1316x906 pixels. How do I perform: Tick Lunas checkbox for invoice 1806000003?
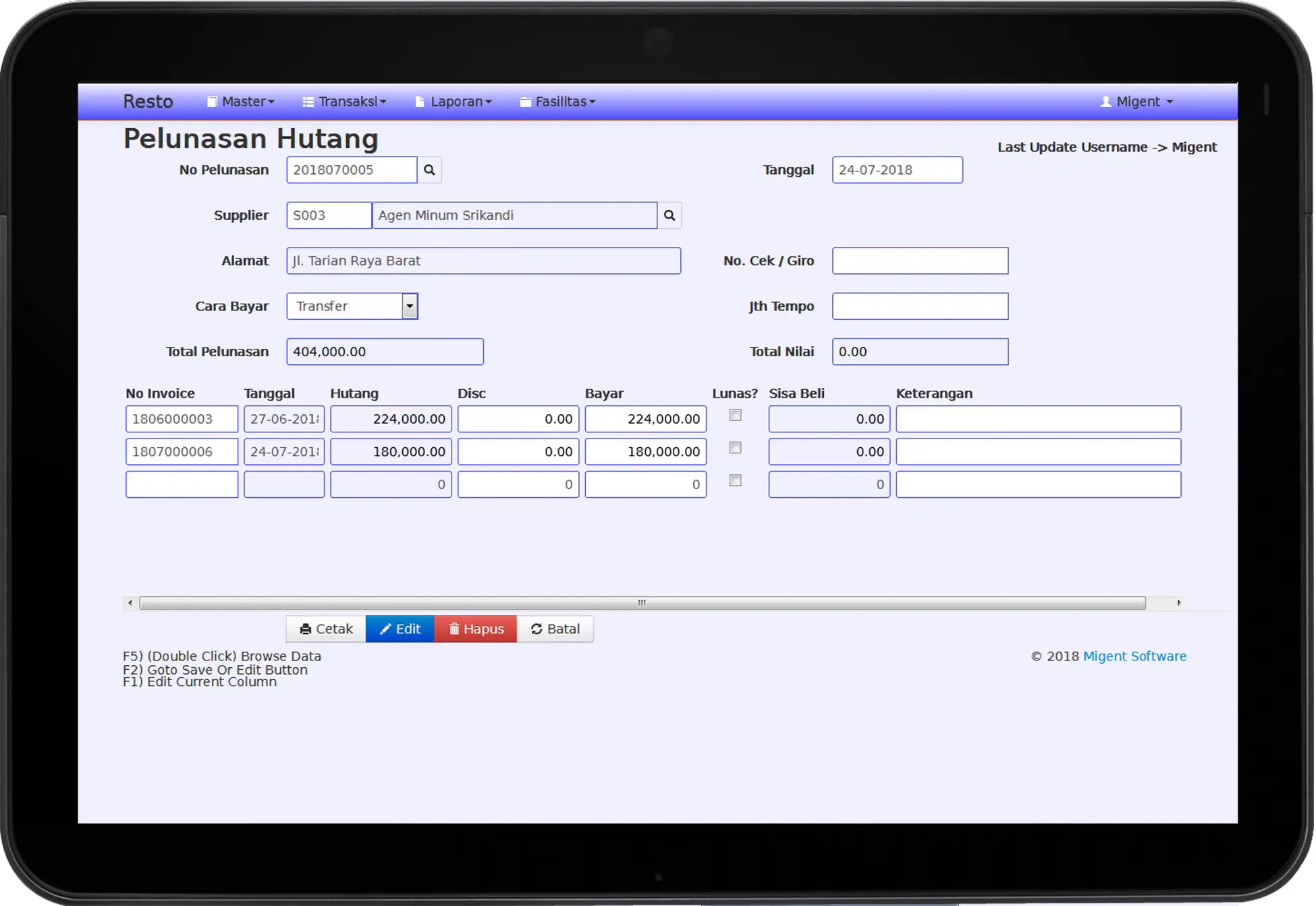736,415
